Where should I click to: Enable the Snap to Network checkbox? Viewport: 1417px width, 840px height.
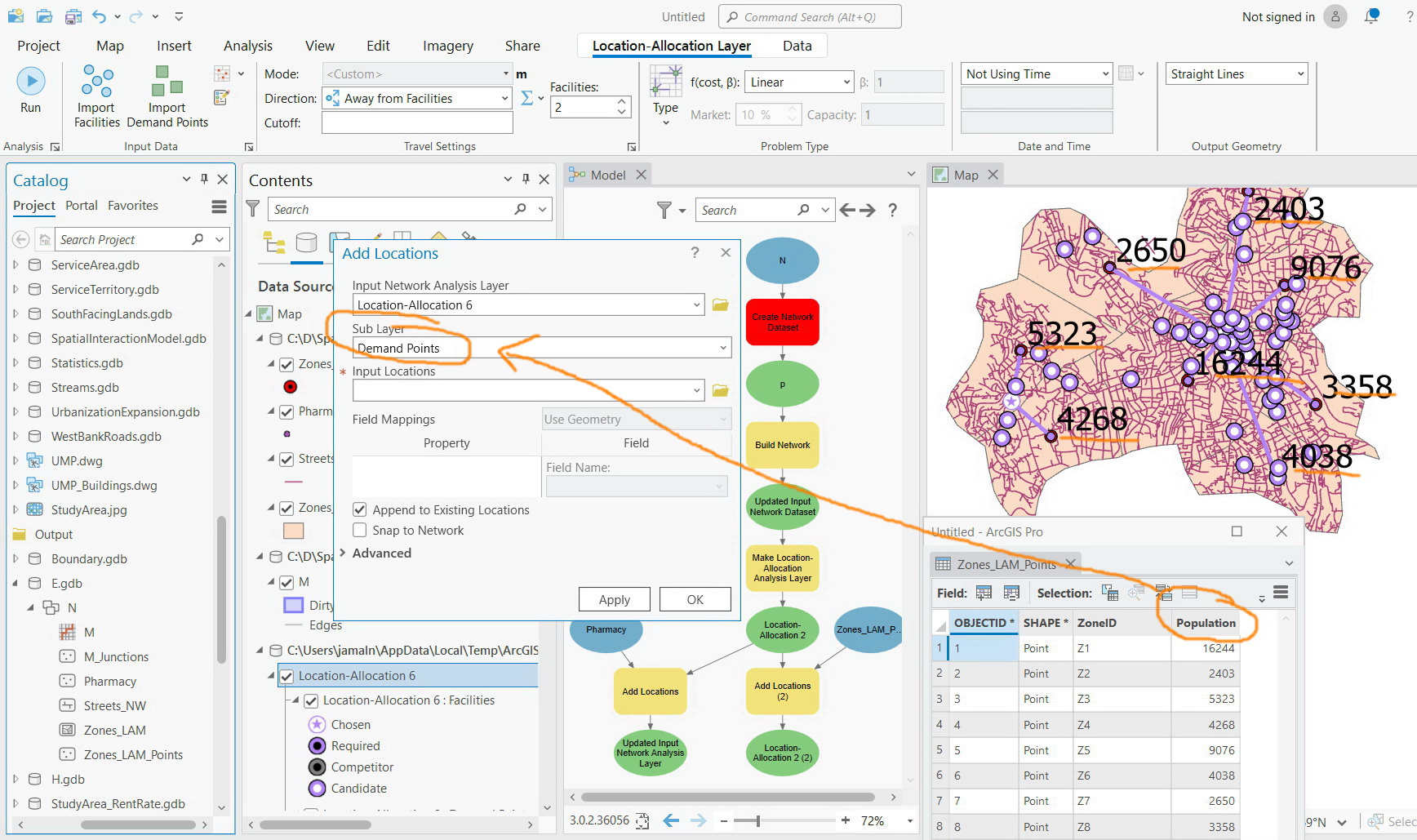coord(359,530)
